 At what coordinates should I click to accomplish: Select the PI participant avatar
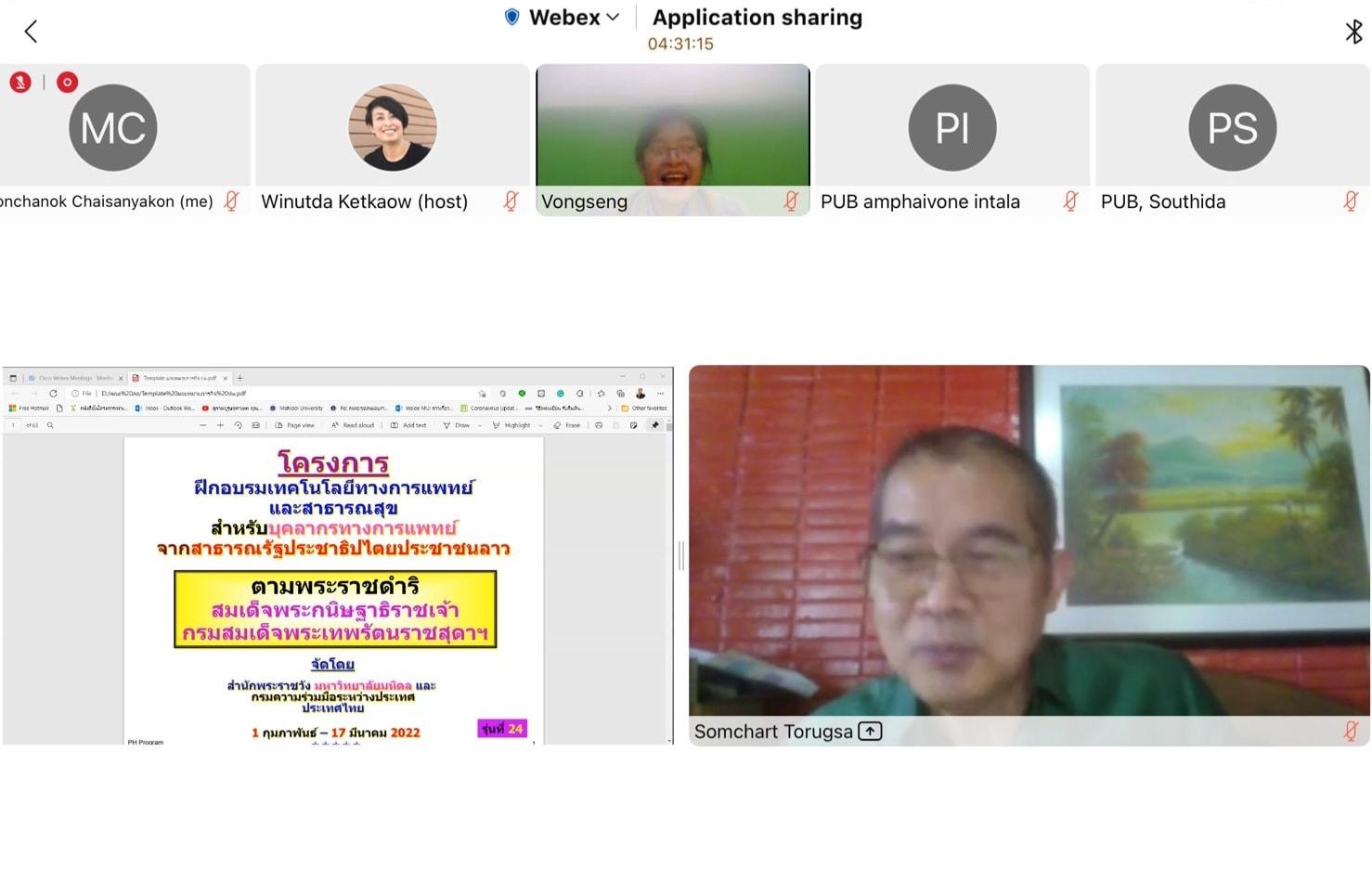(x=952, y=127)
